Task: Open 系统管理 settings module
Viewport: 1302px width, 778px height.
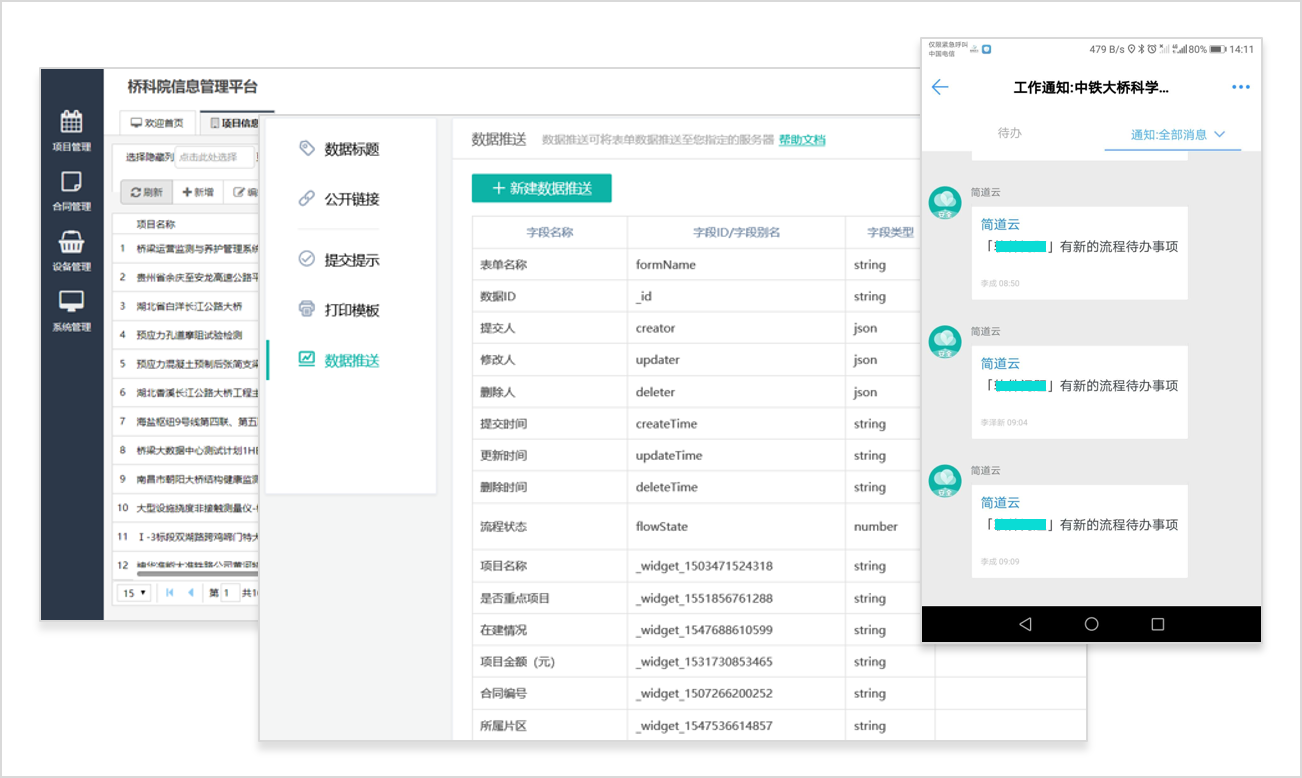Action: [x=70, y=313]
